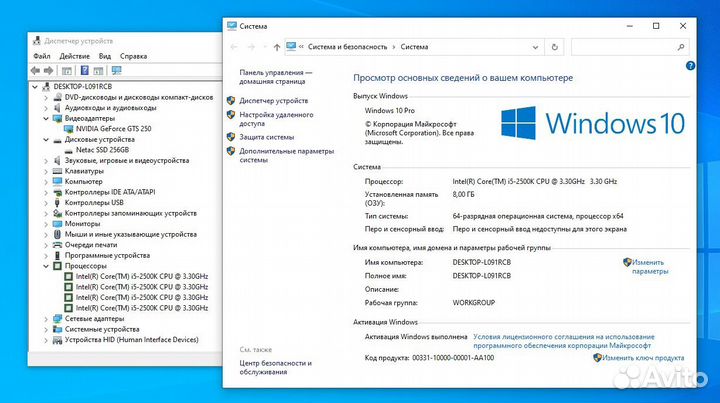Open Панель управления домашняя страница link
This screenshot has width=720, height=403.
(x=276, y=77)
